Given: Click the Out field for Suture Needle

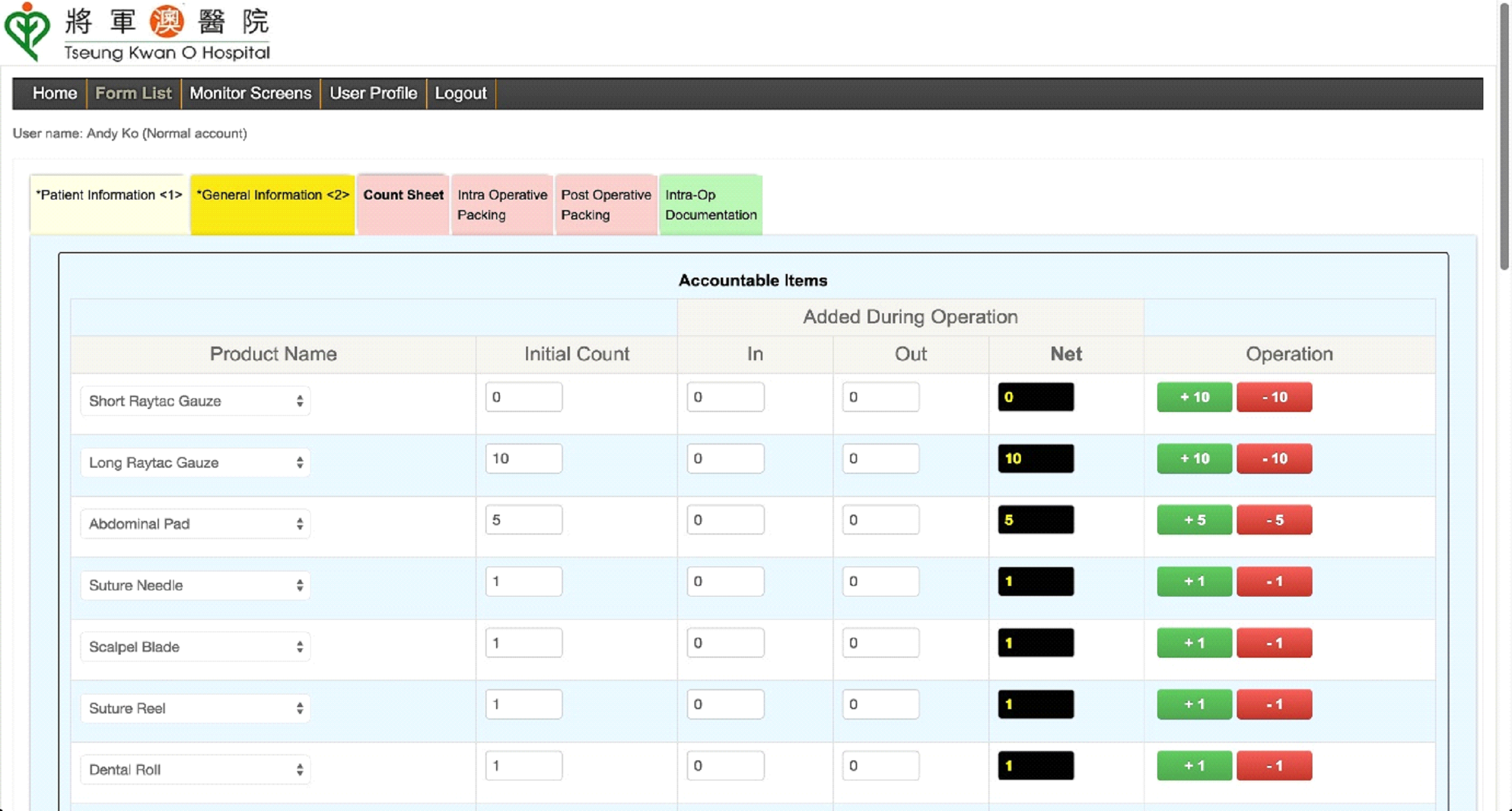Looking at the screenshot, I should click(880, 582).
